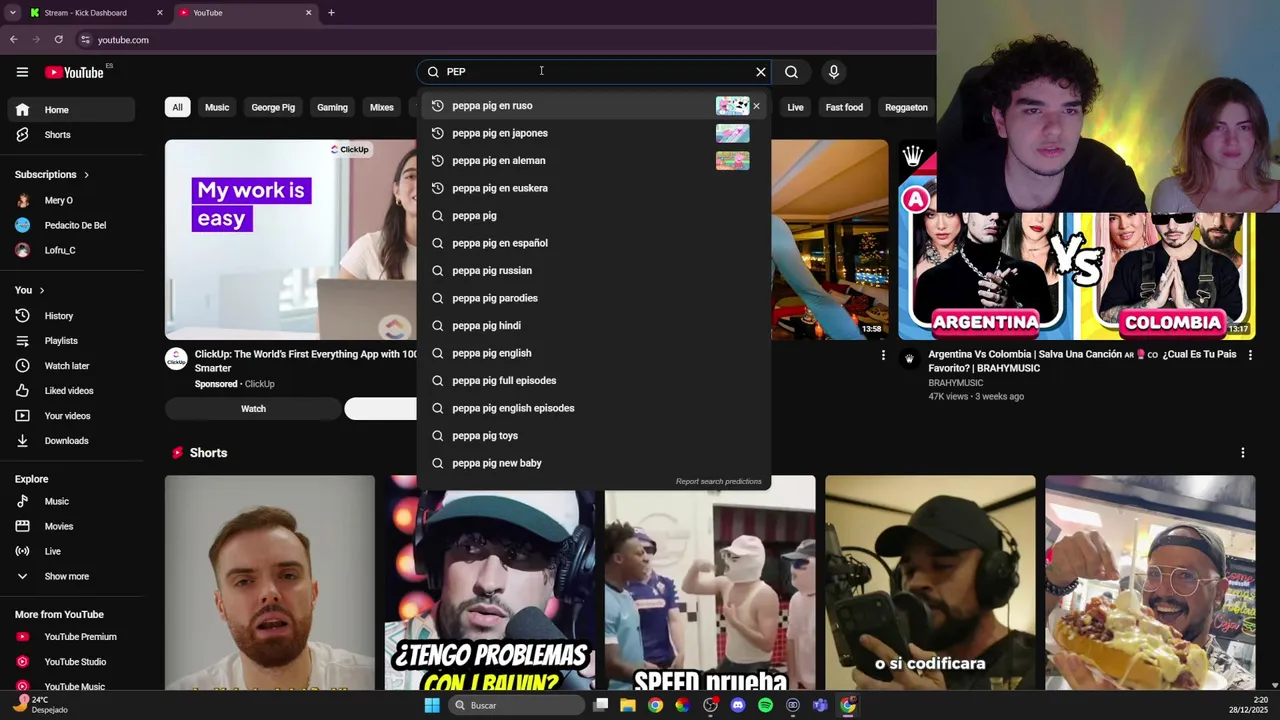The image size is (1280, 720).
Task: Choose suggestion 'peppa pig russian'
Action: [594, 271]
